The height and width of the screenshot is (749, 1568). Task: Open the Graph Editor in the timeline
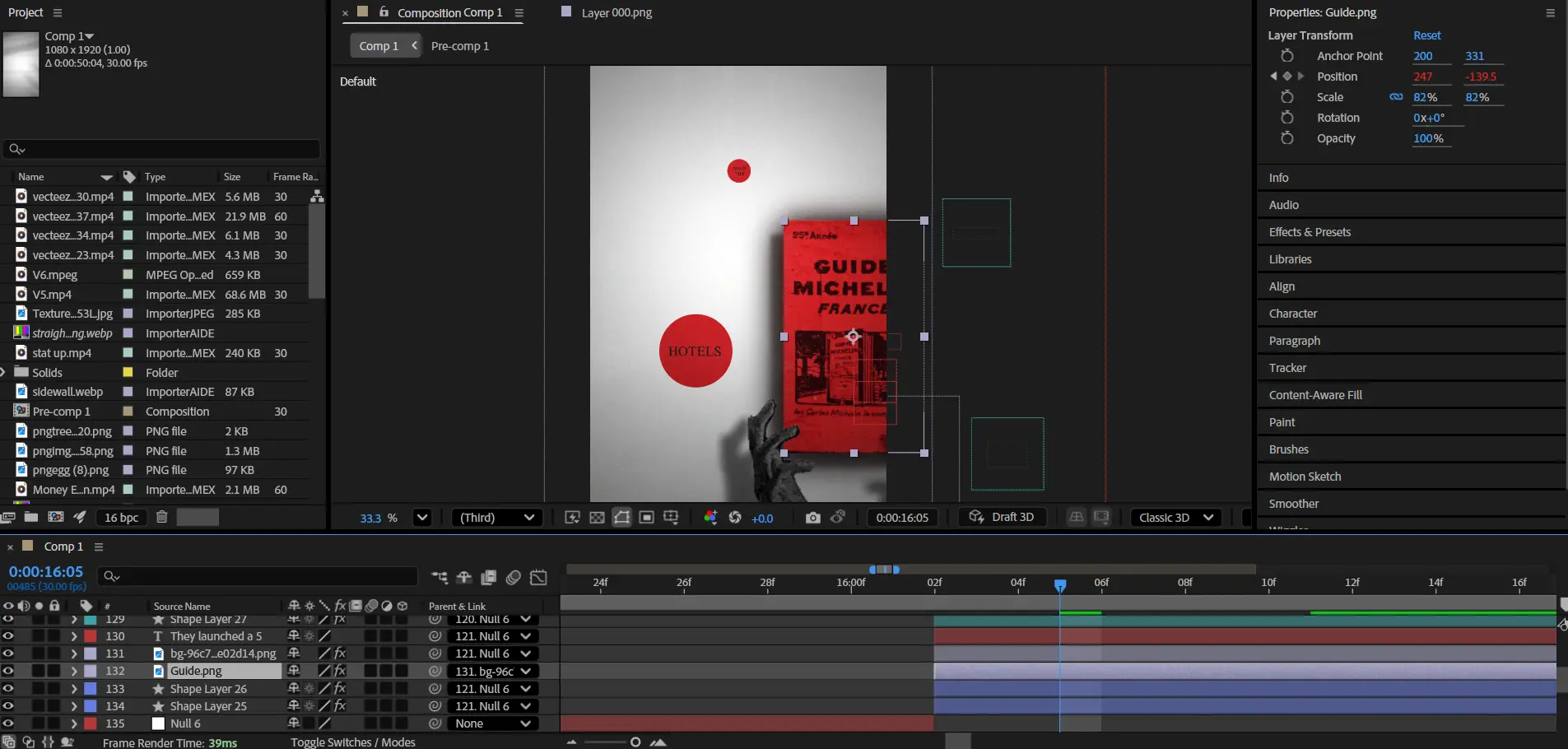tap(538, 578)
